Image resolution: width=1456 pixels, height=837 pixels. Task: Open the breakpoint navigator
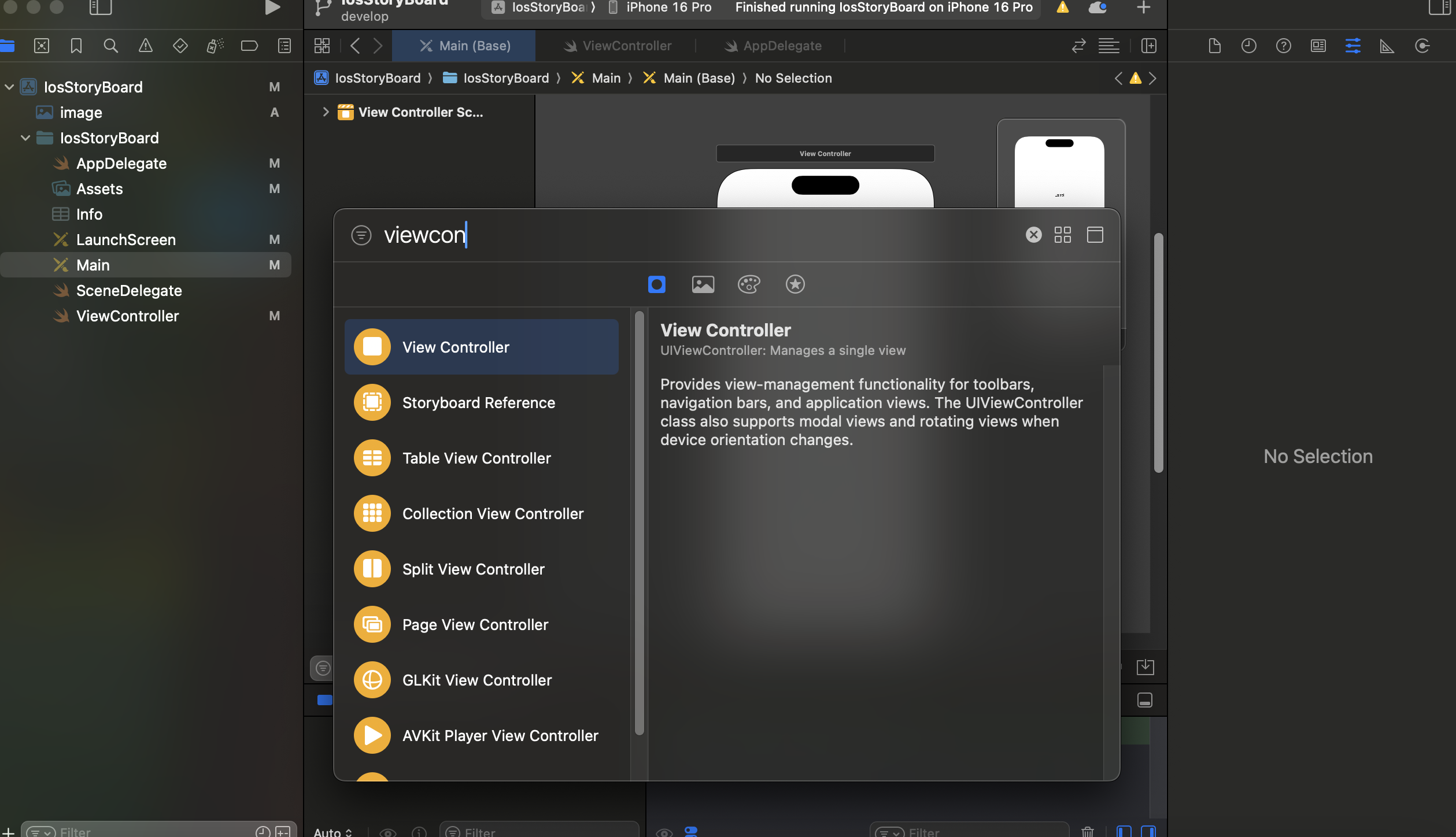click(x=249, y=46)
